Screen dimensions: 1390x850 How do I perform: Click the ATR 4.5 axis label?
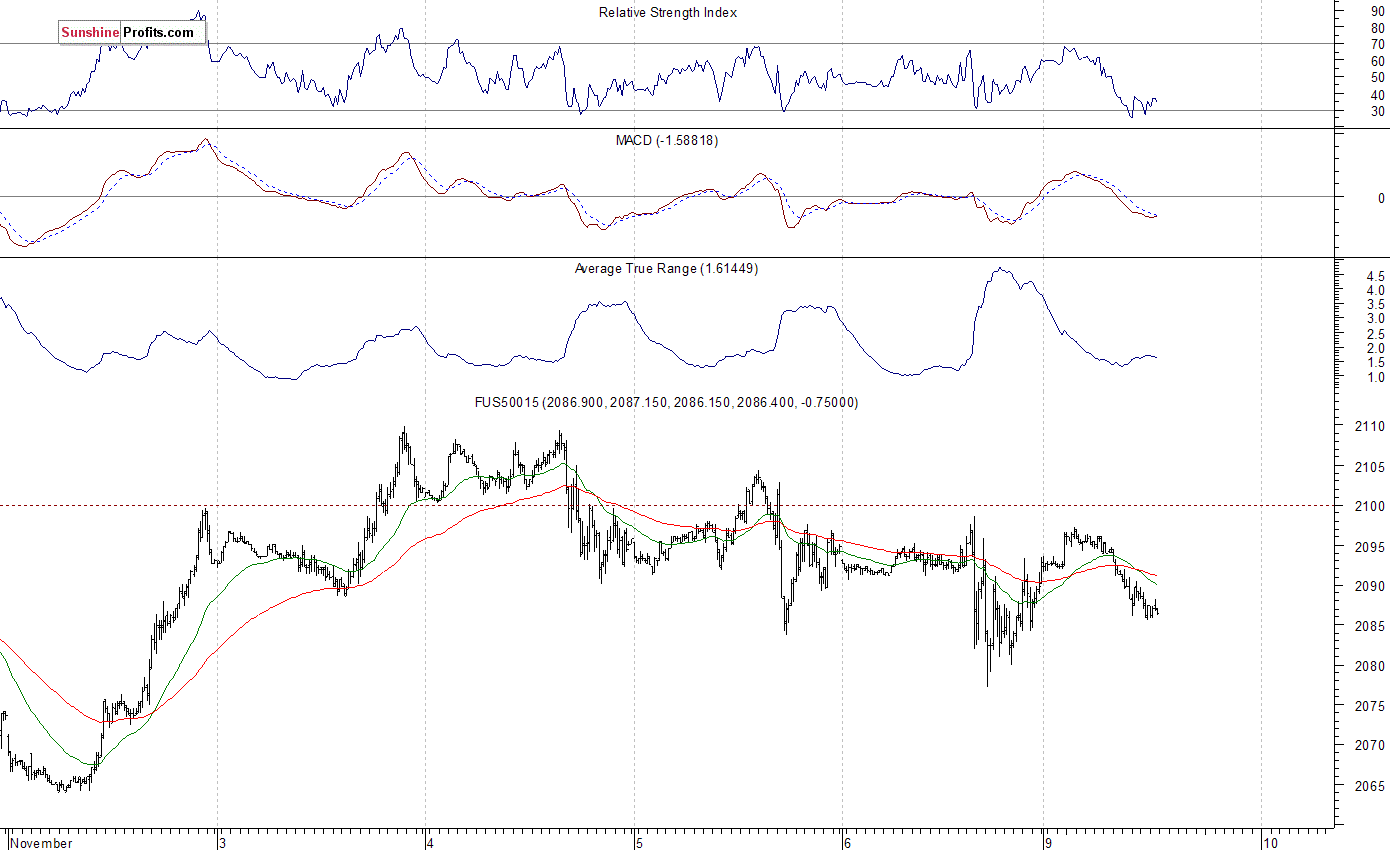click(x=1375, y=276)
